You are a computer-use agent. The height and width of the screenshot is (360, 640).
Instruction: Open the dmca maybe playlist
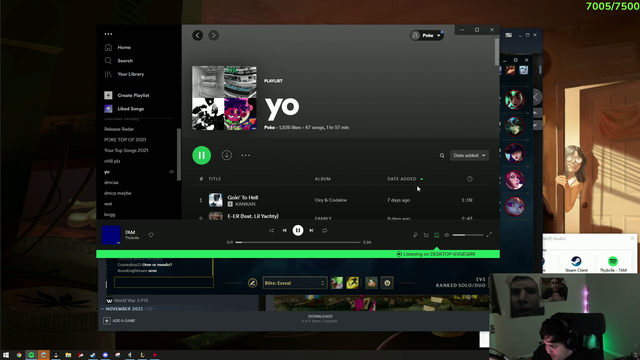118,193
